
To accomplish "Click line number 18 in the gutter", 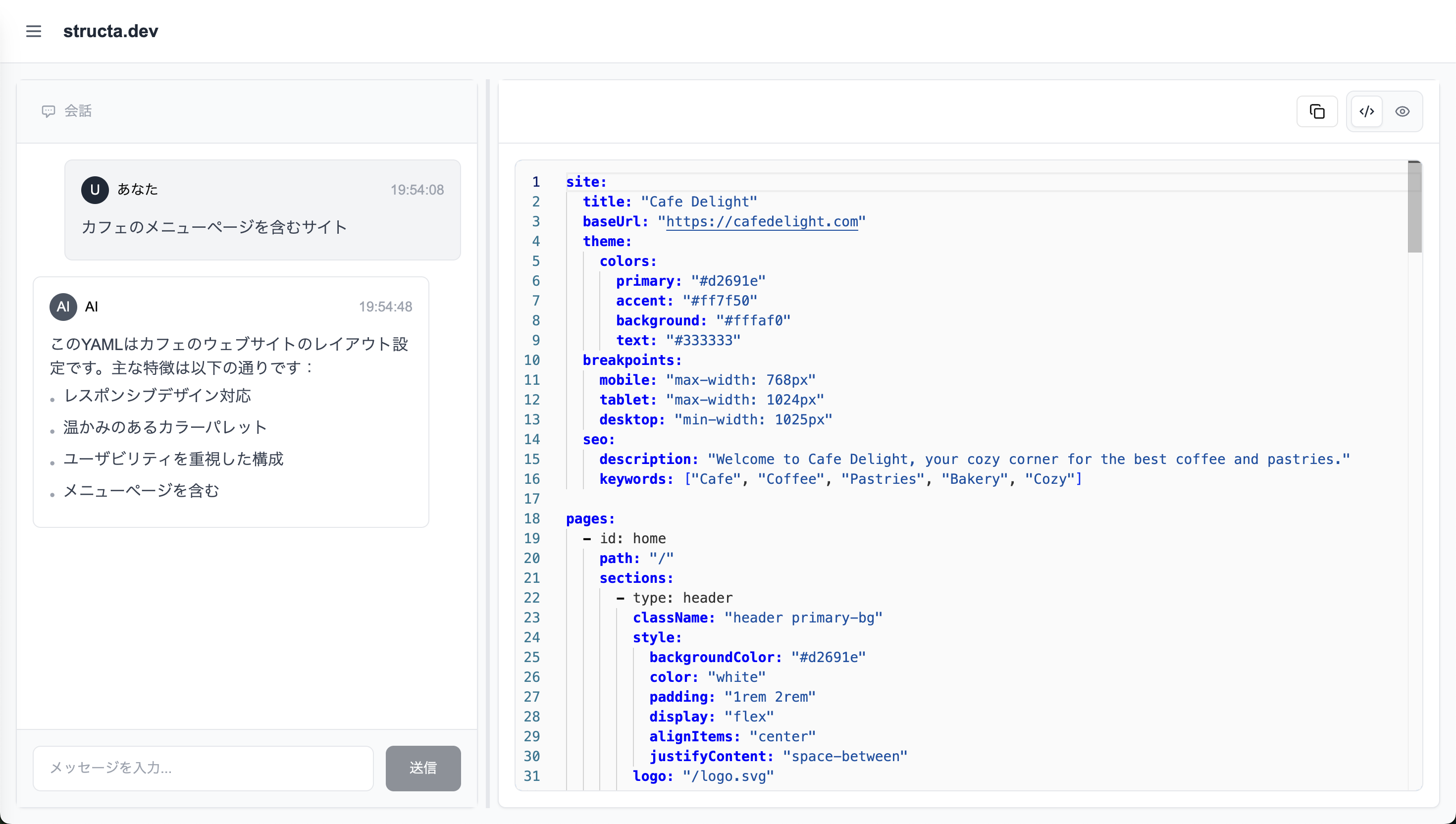I will (531, 518).
